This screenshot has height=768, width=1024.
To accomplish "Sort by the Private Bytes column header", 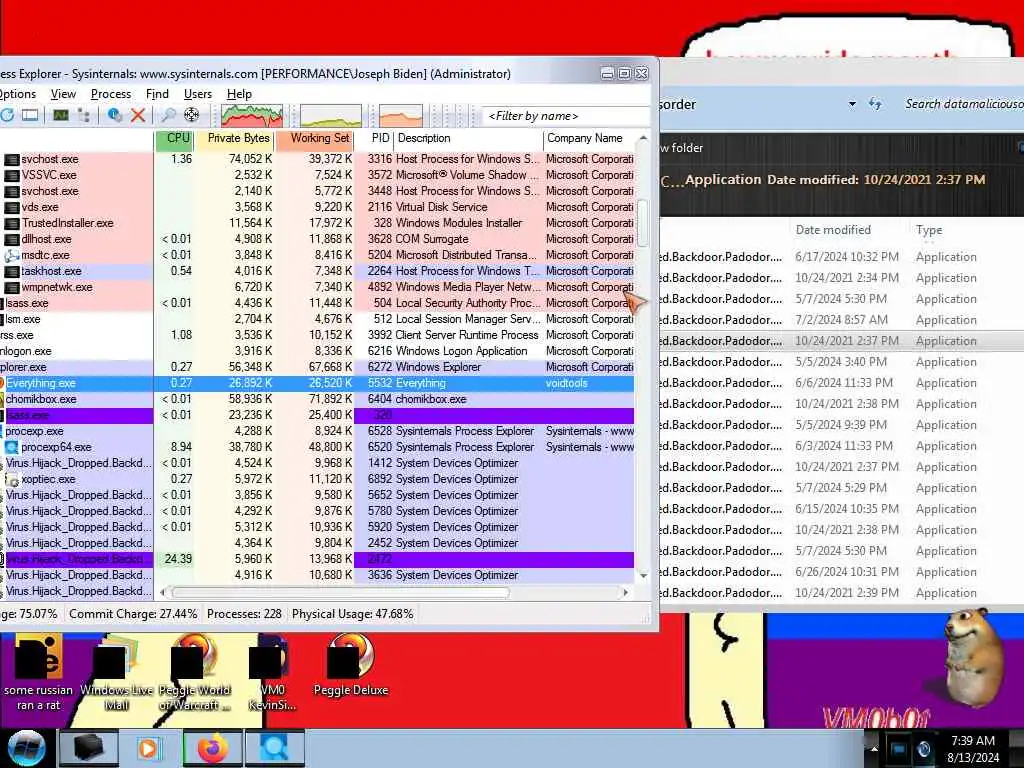I will coord(235,138).
